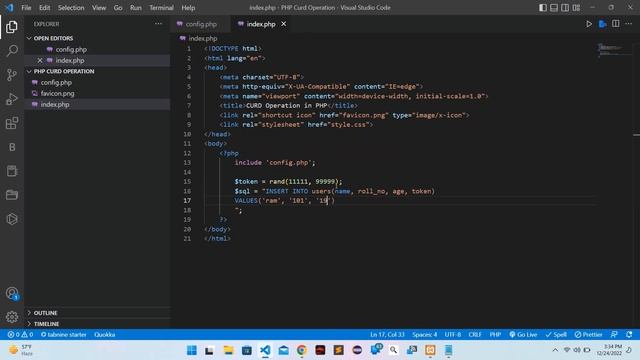The height and width of the screenshot is (360, 640).
Task: Click Quokka in the status bar
Action: click(104, 334)
